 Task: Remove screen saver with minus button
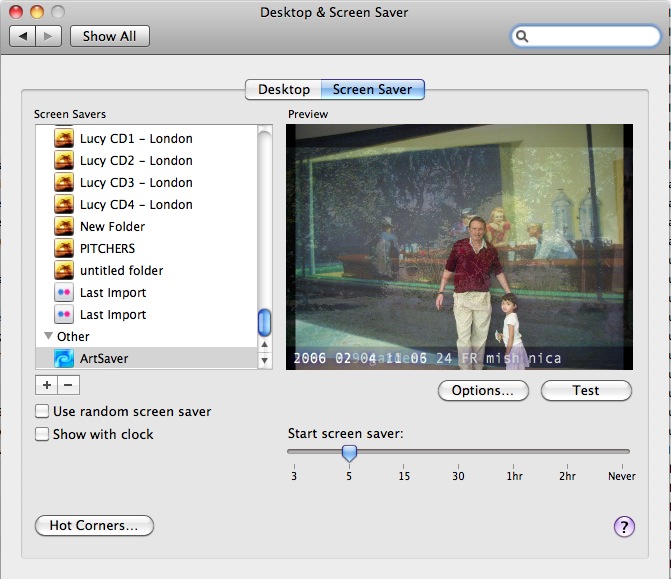[68, 385]
